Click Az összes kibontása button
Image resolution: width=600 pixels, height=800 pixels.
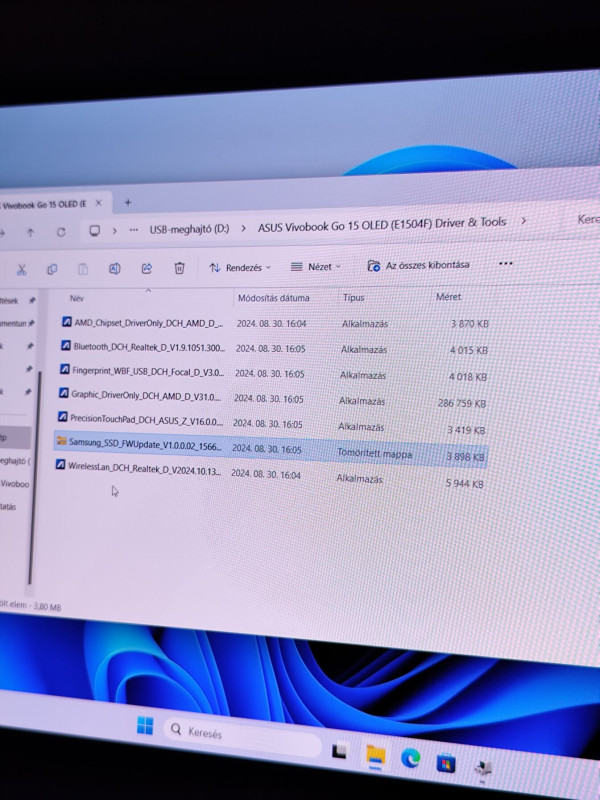click(418, 265)
